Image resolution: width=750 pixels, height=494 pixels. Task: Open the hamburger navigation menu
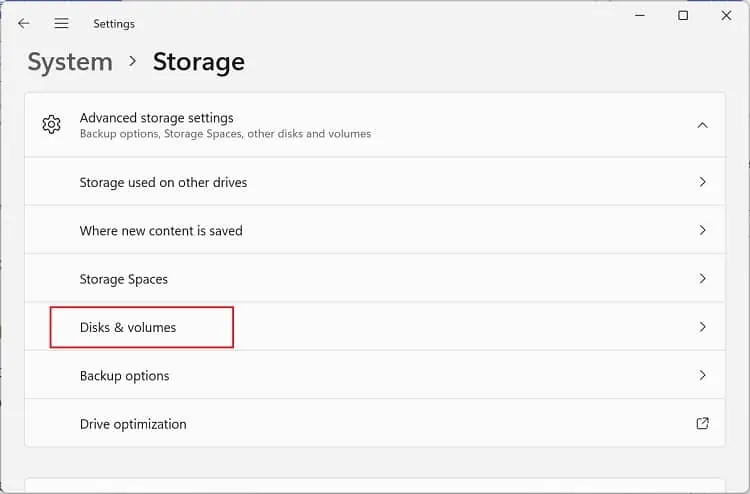coord(62,23)
